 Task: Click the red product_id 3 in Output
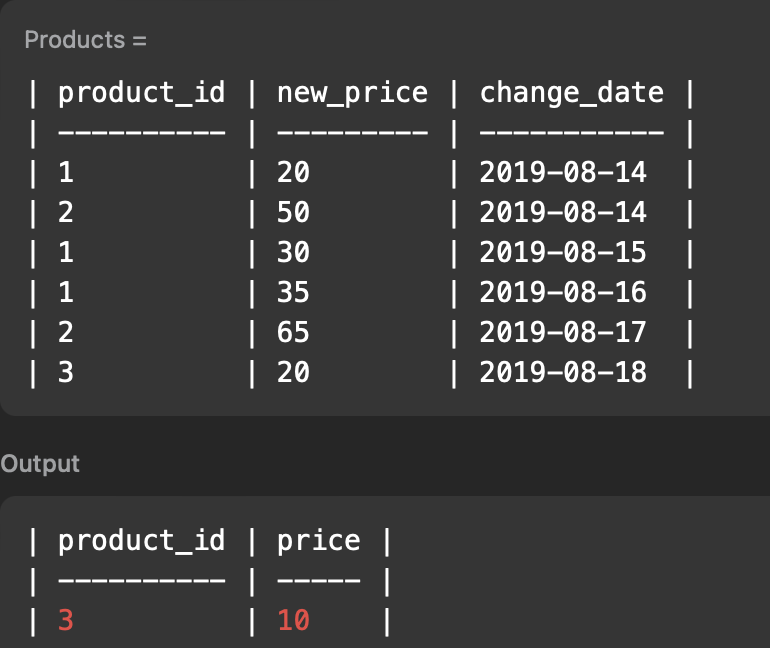click(66, 621)
